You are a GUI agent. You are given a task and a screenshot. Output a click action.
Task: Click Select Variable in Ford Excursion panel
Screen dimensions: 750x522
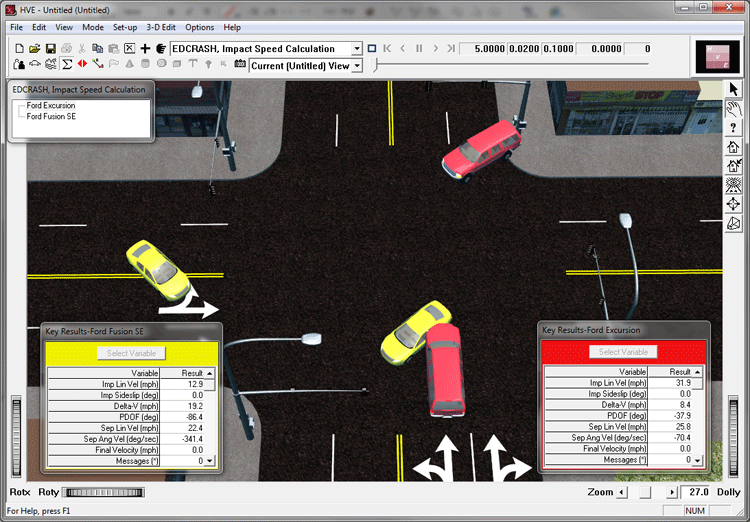click(x=623, y=352)
